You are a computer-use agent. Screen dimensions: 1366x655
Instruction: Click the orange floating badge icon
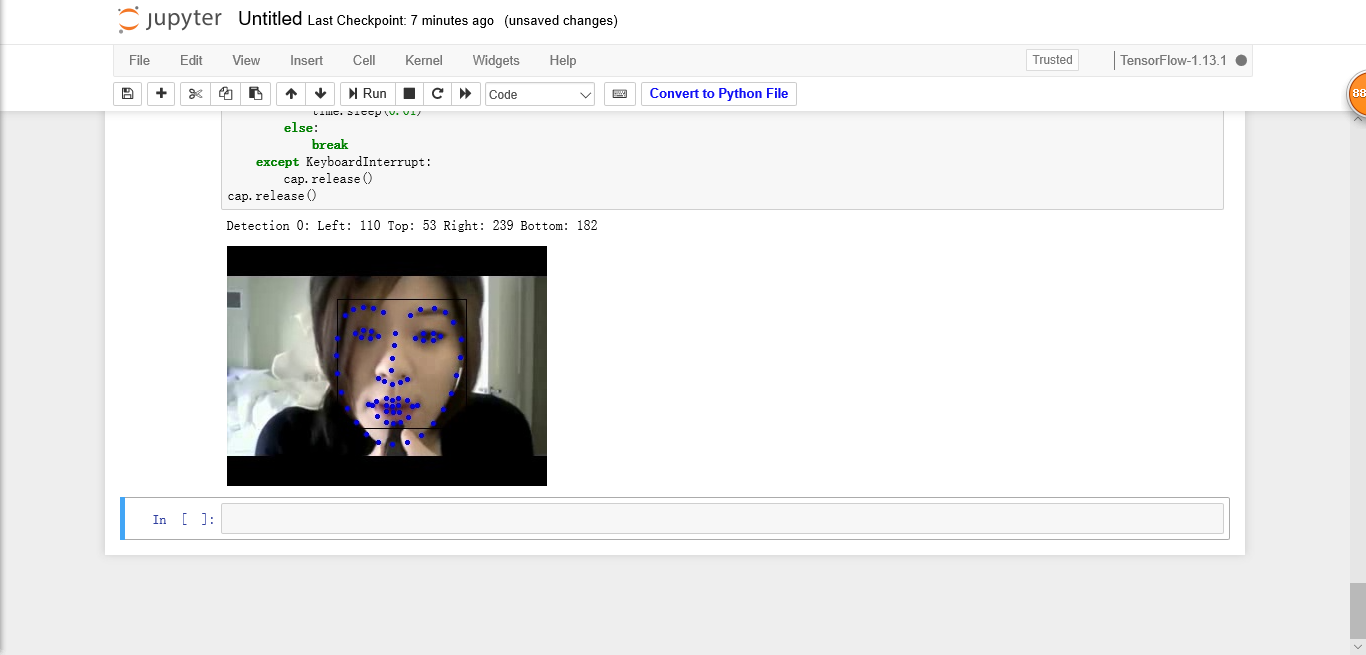(x=1357, y=93)
